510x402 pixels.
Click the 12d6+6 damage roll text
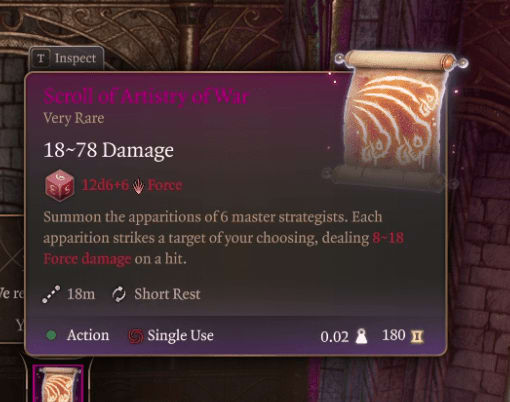tap(105, 185)
